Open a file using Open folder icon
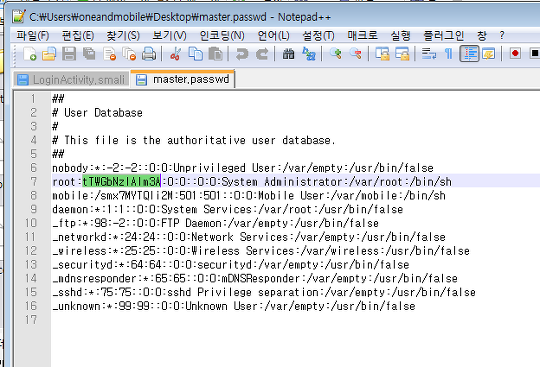The height and width of the screenshot is (367, 540). pos(49,54)
